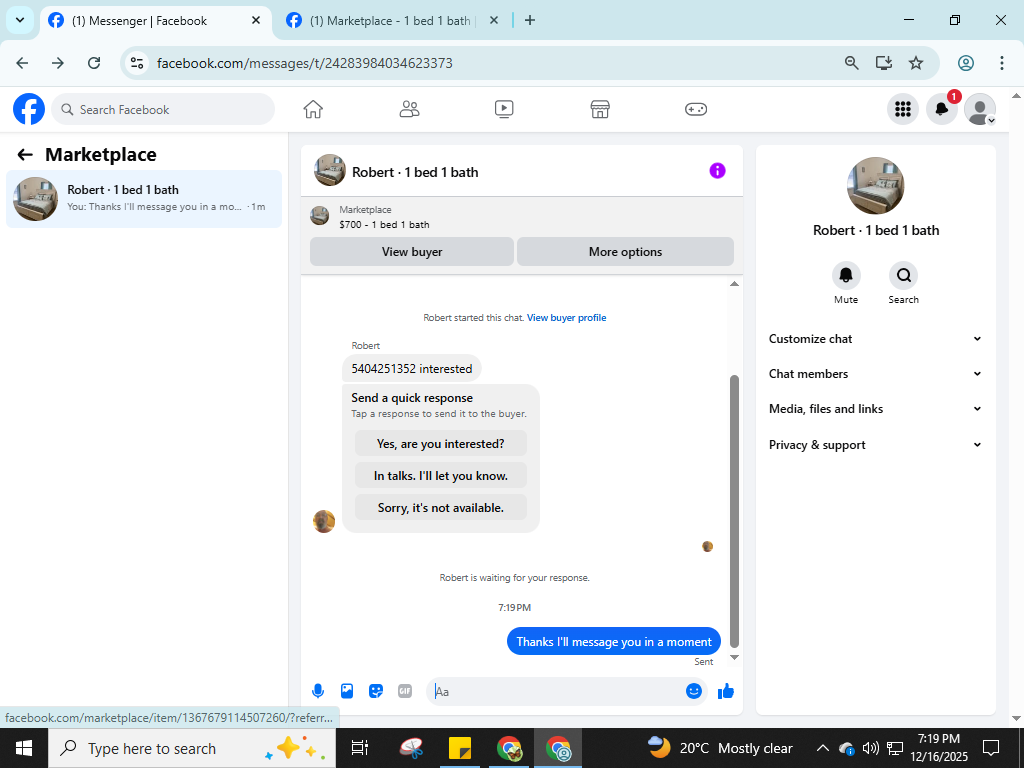Open Marketplace $700 - 1 bed 1 bath listing
Image resolution: width=1024 pixels, height=768 pixels.
pos(384,217)
